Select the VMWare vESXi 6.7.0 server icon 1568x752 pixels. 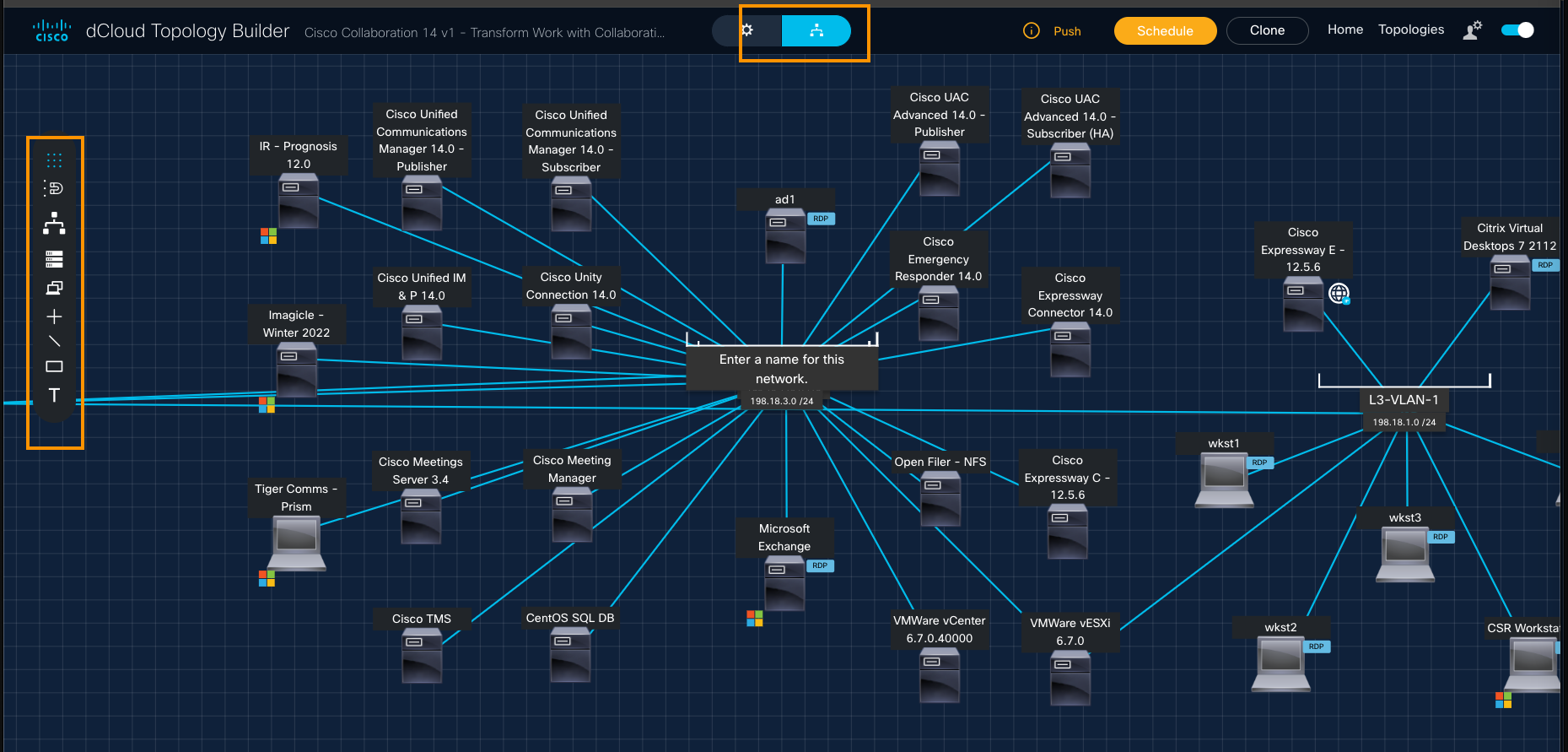pyautogui.click(x=1070, y=678)
